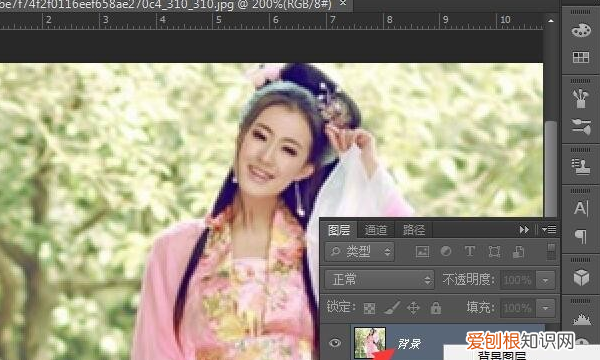This screenshot has height=360, width=600.
Task: Collapse the panel with double-arrow icon
Action: pyautogui.click(x=524, y=230)
